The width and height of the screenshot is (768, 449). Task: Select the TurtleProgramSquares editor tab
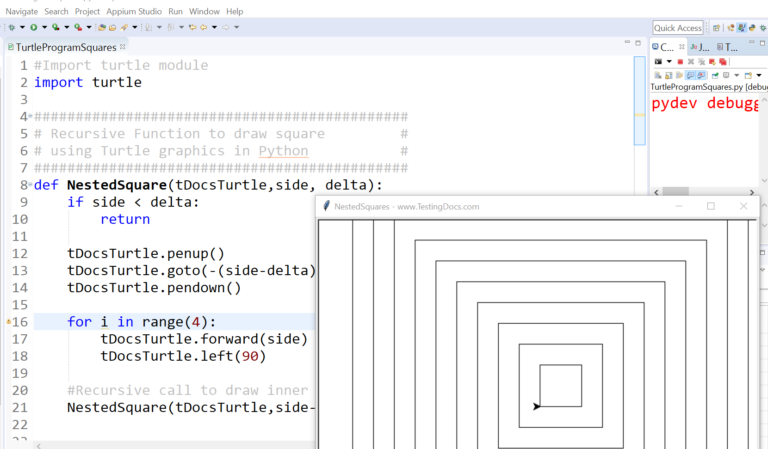[66, 47]
